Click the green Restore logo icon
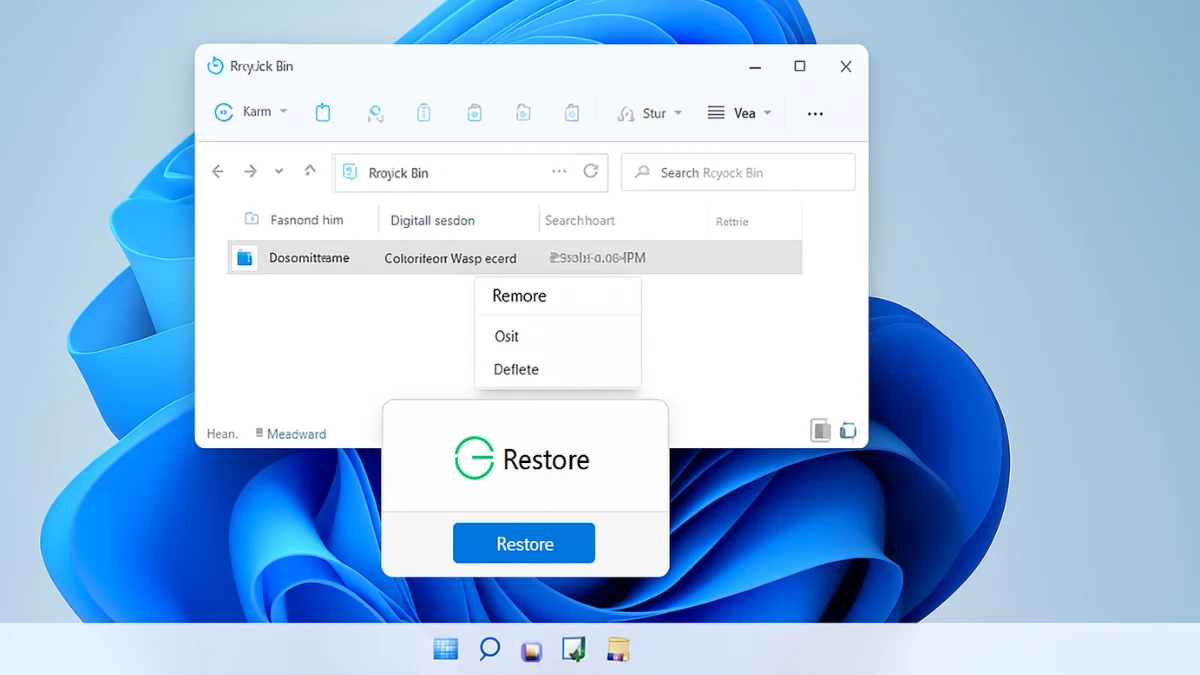This screenshot has height=675, width=1200. tap(474, 459)
